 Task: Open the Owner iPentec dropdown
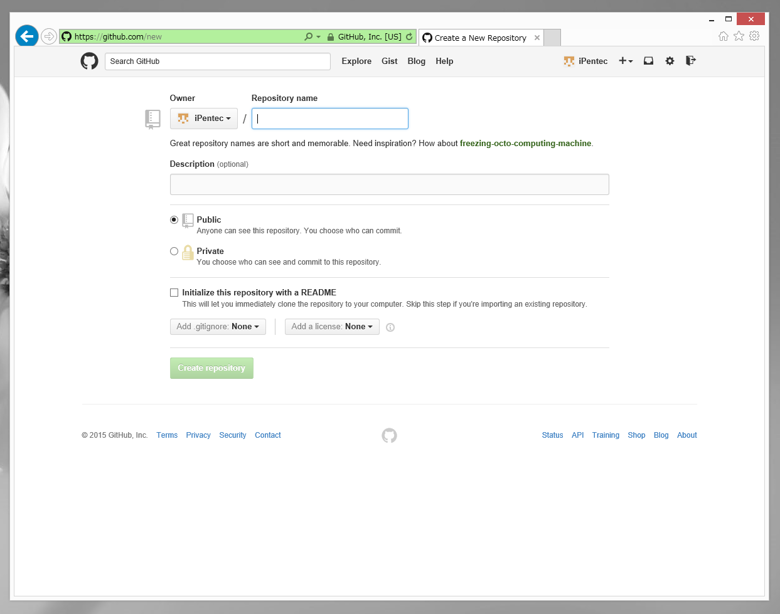pos(204,118)
